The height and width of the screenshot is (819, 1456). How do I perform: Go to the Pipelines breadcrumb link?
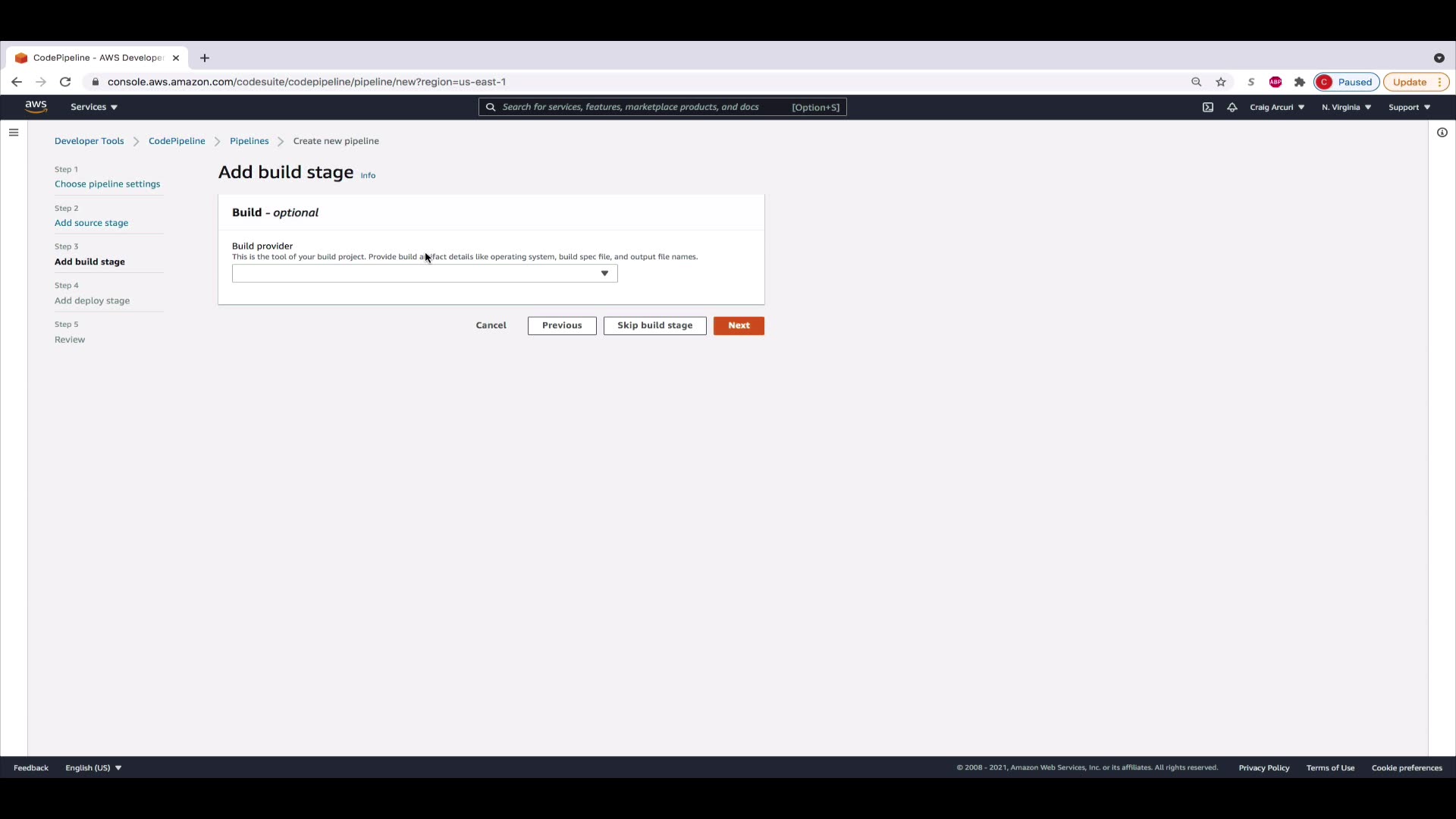[x=249, y=141]
